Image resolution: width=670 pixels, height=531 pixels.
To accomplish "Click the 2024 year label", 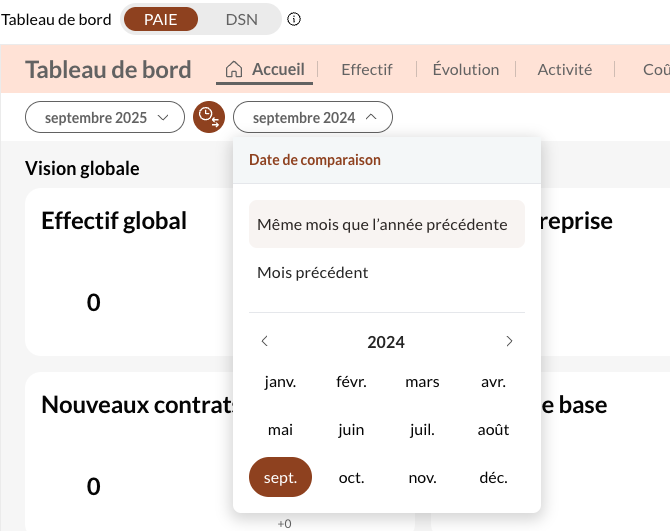I will (386, 342).
